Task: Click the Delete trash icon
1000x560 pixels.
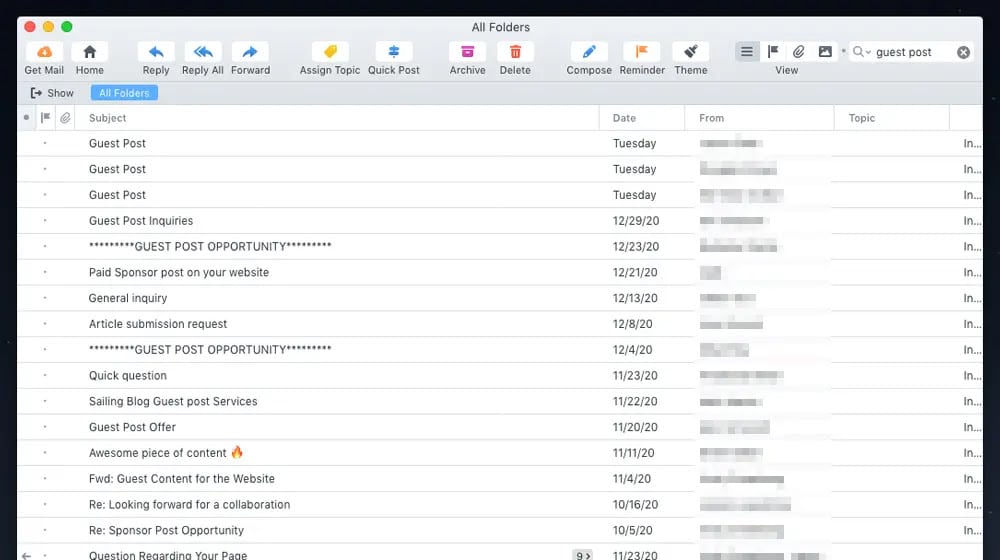Action: 515,52
